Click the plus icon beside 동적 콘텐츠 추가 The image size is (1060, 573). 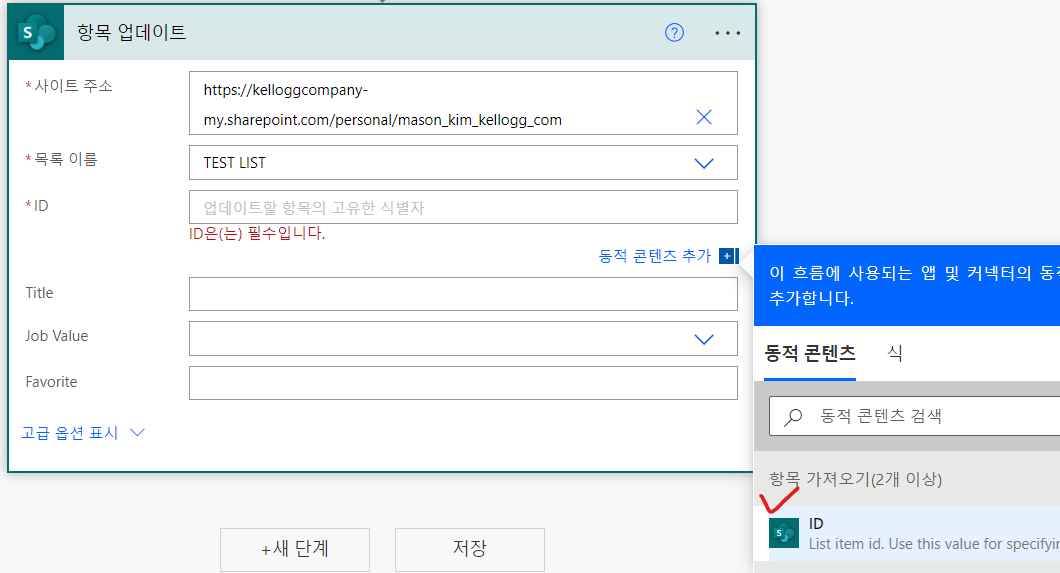[x=727, y=256]
